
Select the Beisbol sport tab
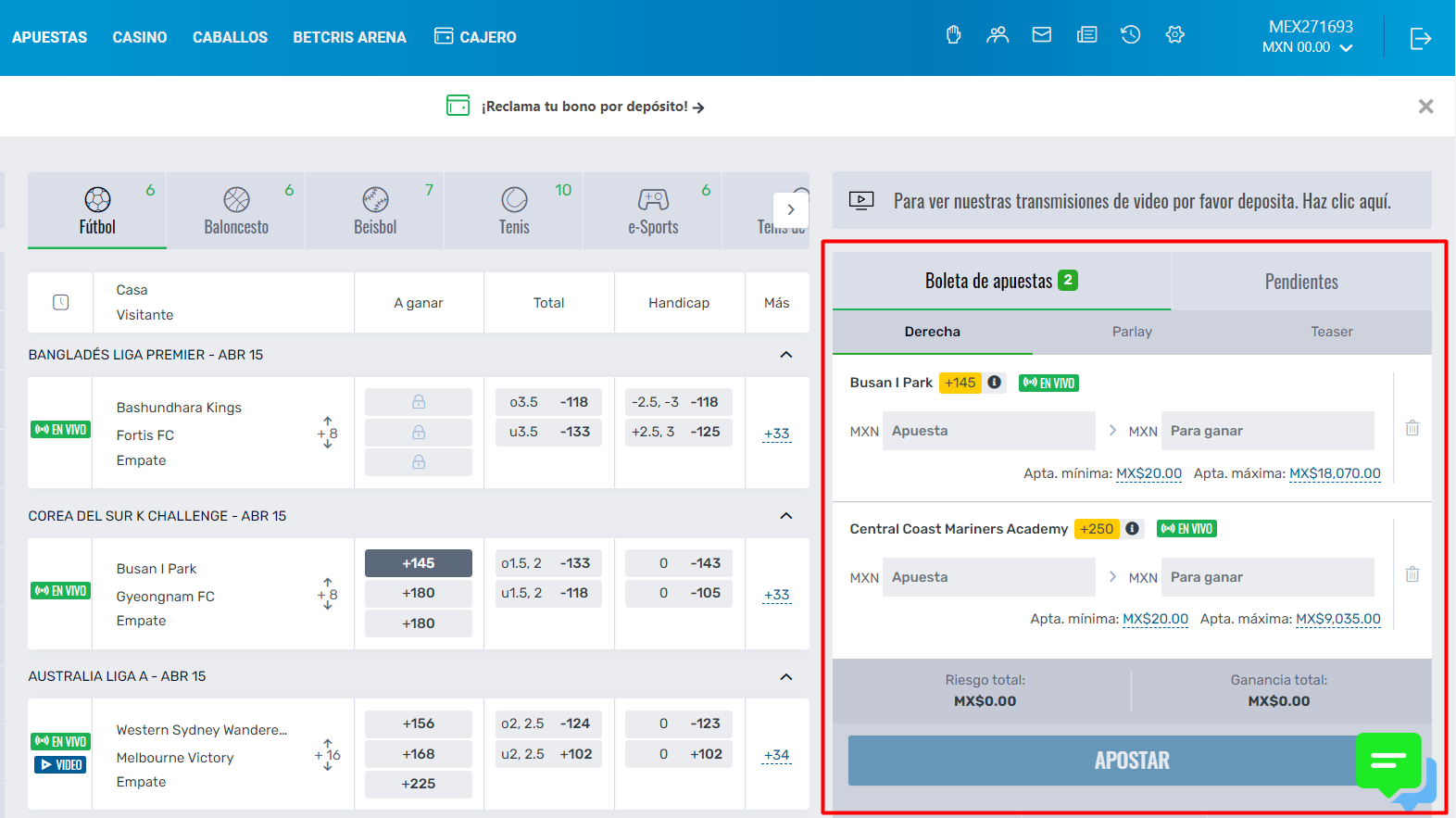[x=375, y=210]
